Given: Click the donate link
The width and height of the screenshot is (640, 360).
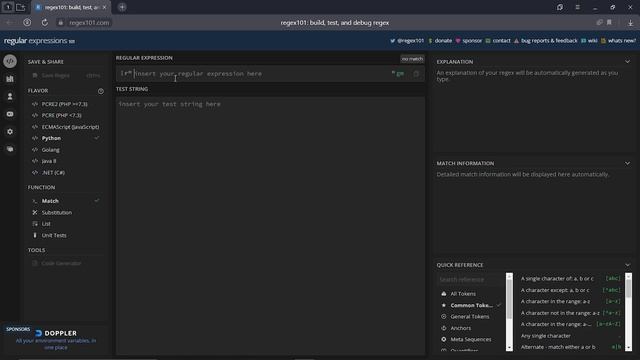Looking at the screenshot, I should (440, 41).
